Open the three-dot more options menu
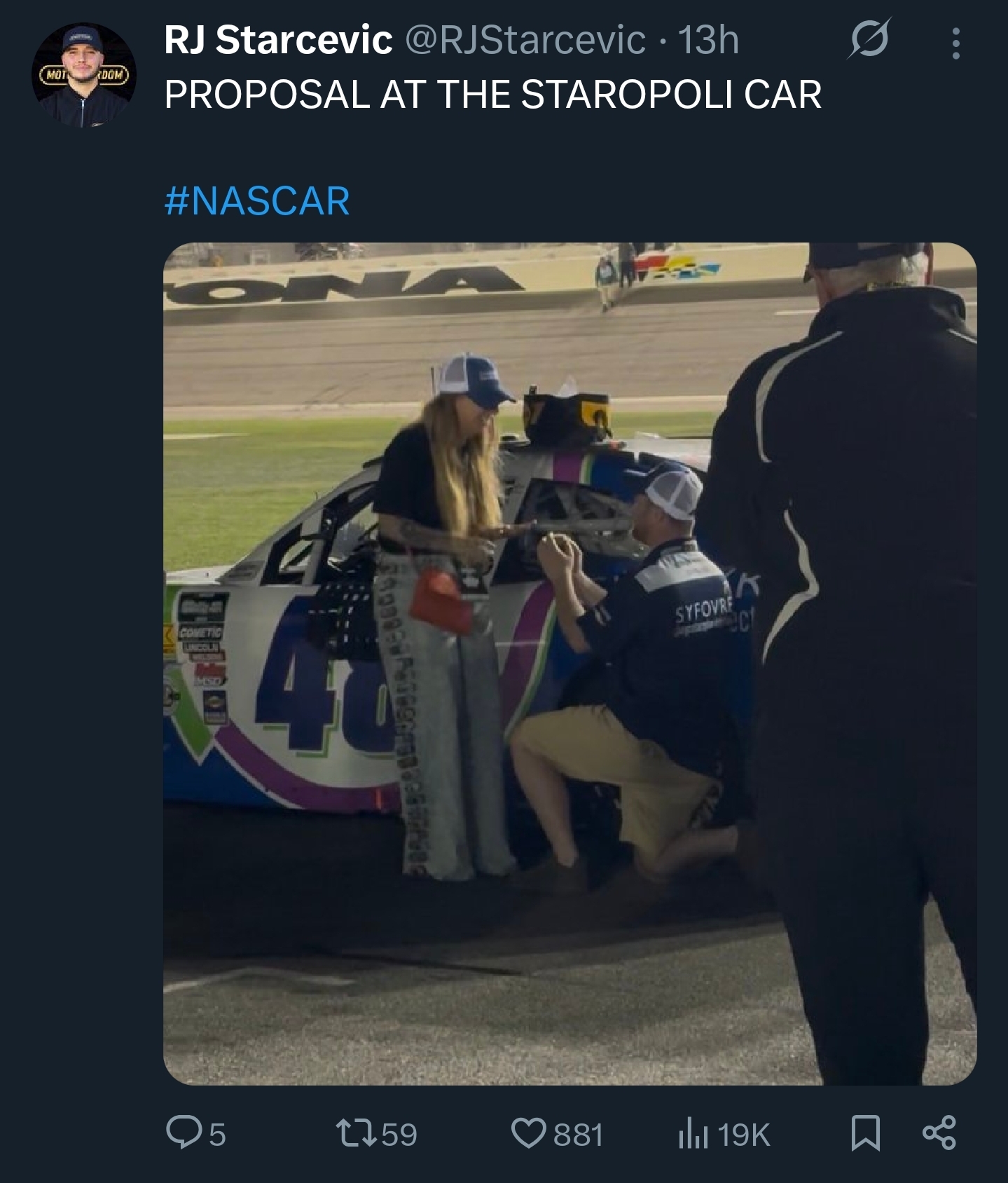1008x1183 pixels. 955,43
